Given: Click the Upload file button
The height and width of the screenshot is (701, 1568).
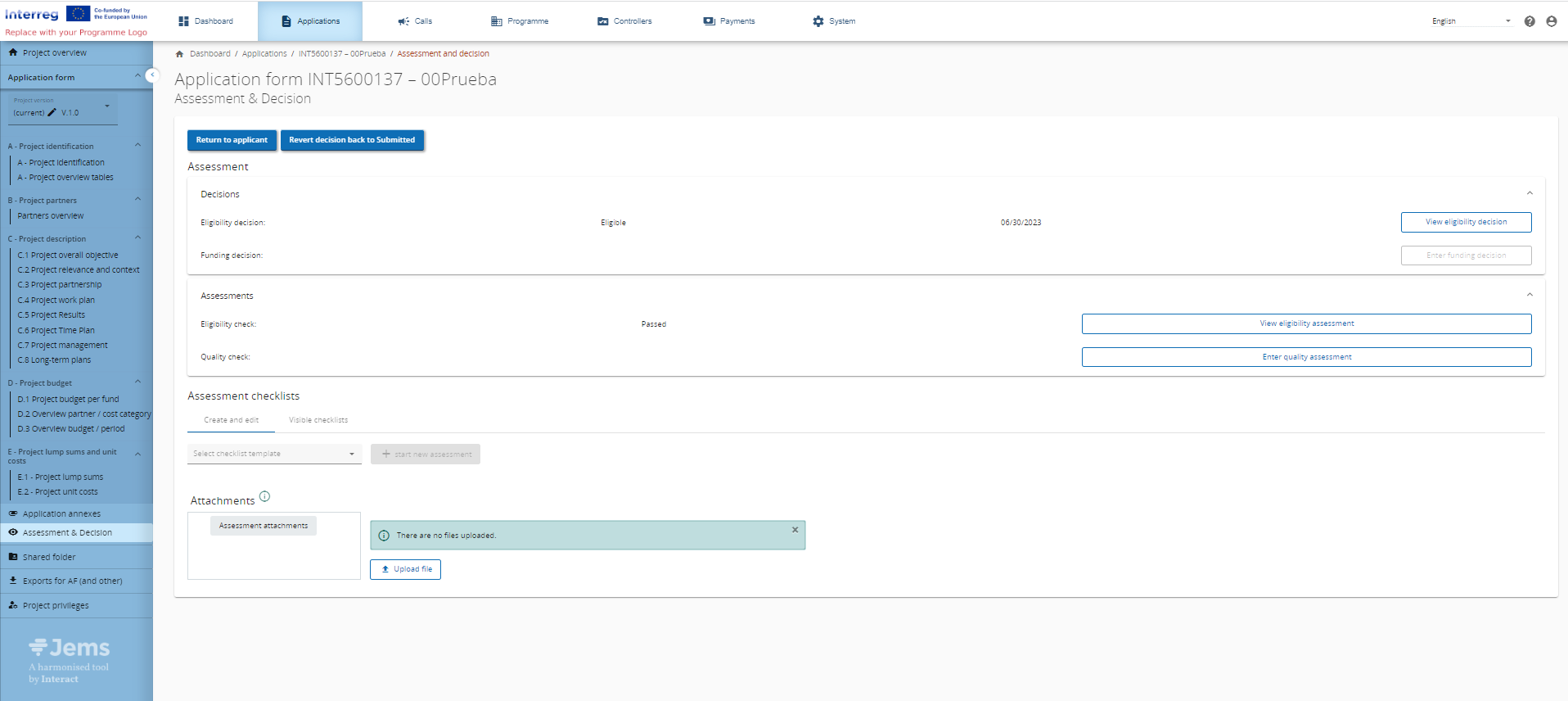Looking at the screenshot, I should click(x=405, y=569).
